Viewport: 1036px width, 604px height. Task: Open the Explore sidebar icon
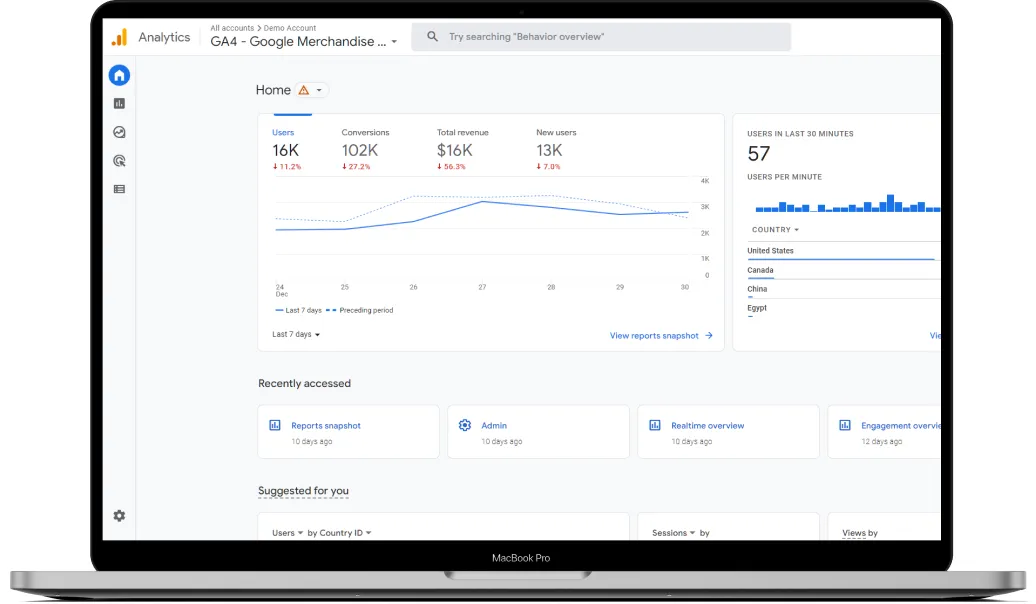pos(119,132)
